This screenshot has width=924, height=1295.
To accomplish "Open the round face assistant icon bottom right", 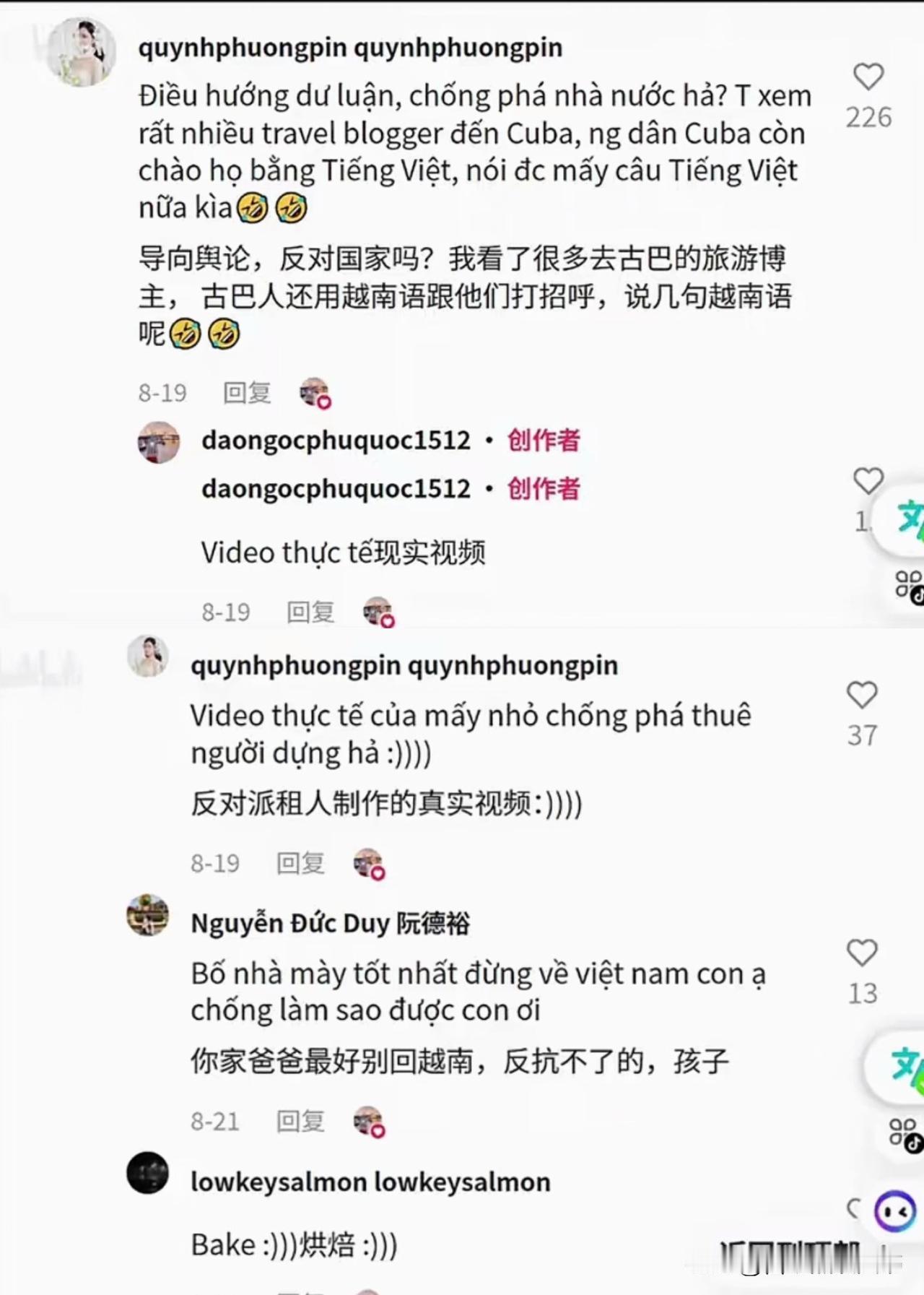I will pyautogui.click(x=895, y=1212).
